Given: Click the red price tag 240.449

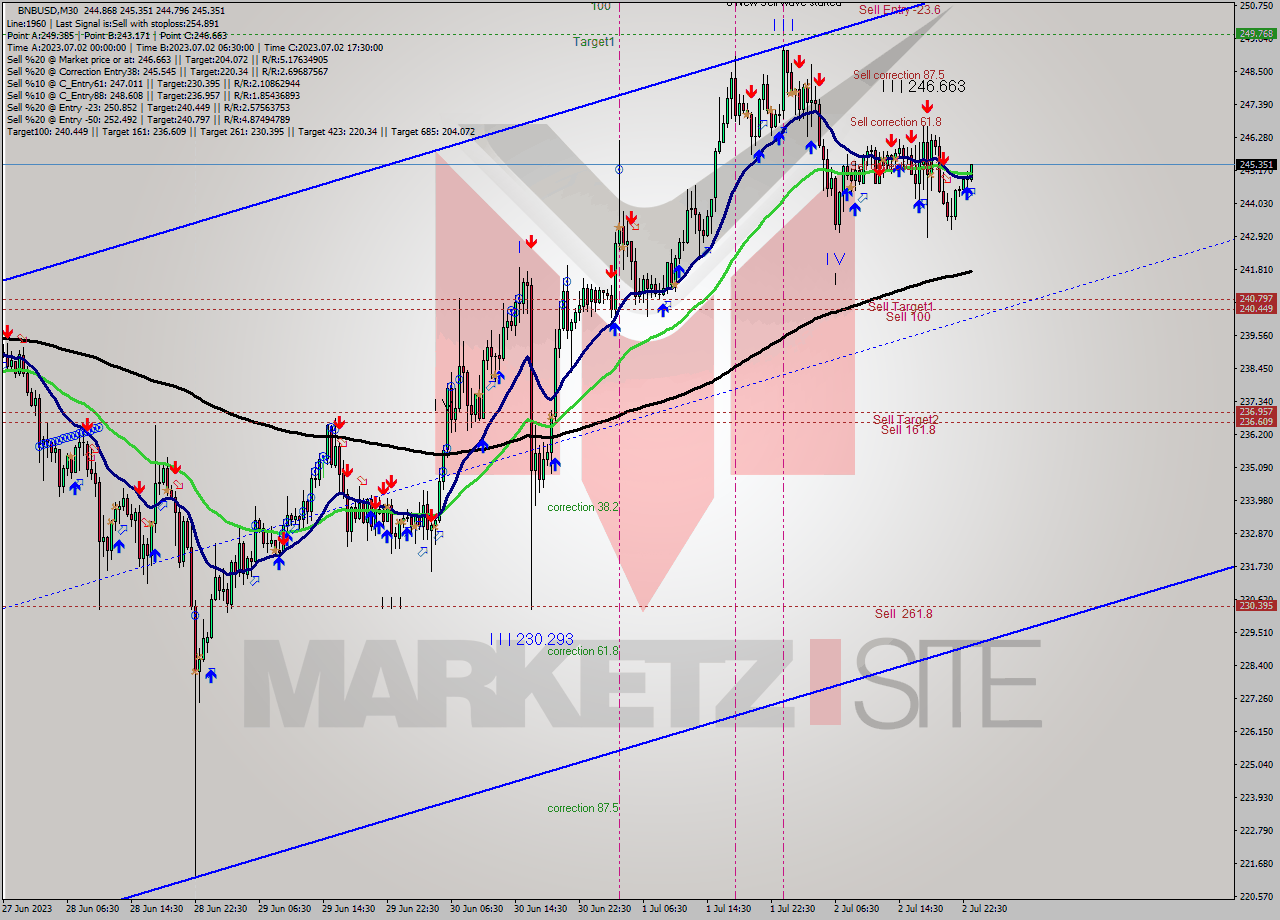Looking at the screenshot, I should [1256, 309].
